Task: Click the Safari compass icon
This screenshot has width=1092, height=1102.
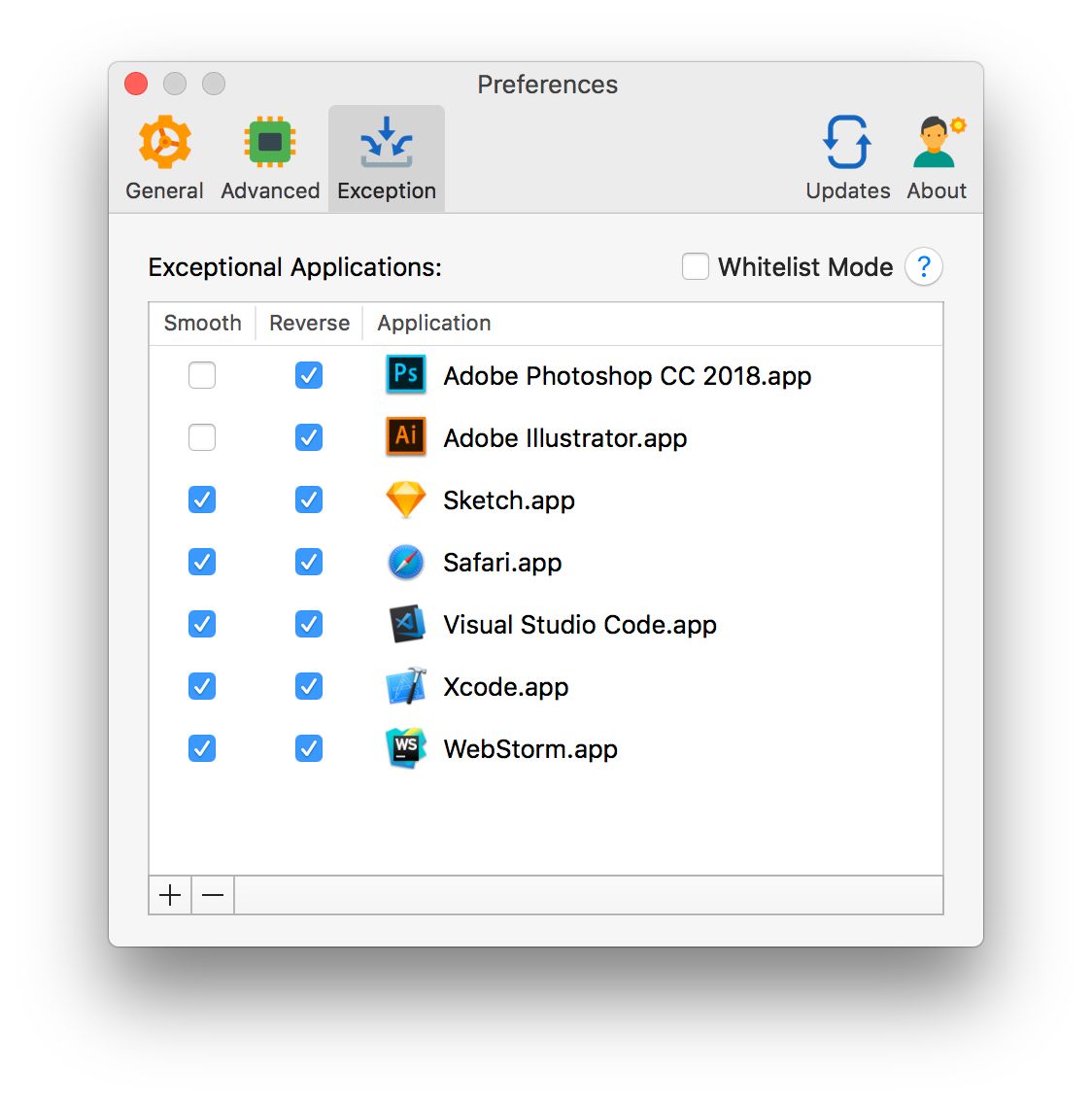Action: [x=405, y=562]
